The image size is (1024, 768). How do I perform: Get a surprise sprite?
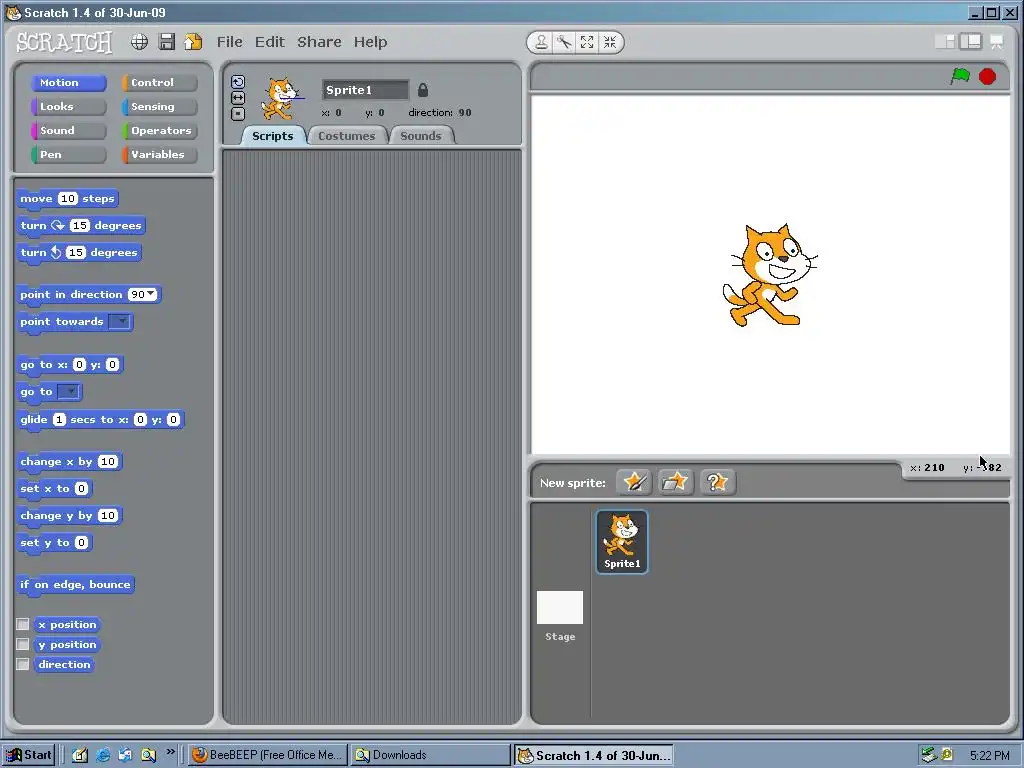coord(717,483)
